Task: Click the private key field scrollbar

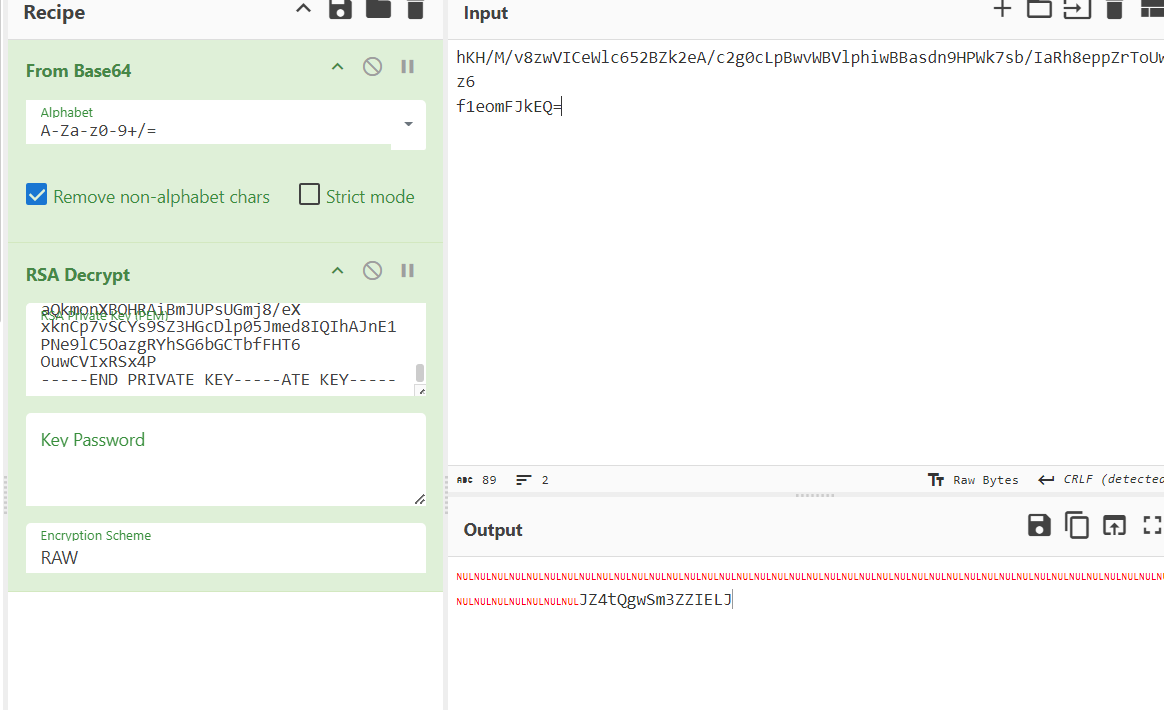Action: pyautogui.click(x=420, y=372)
